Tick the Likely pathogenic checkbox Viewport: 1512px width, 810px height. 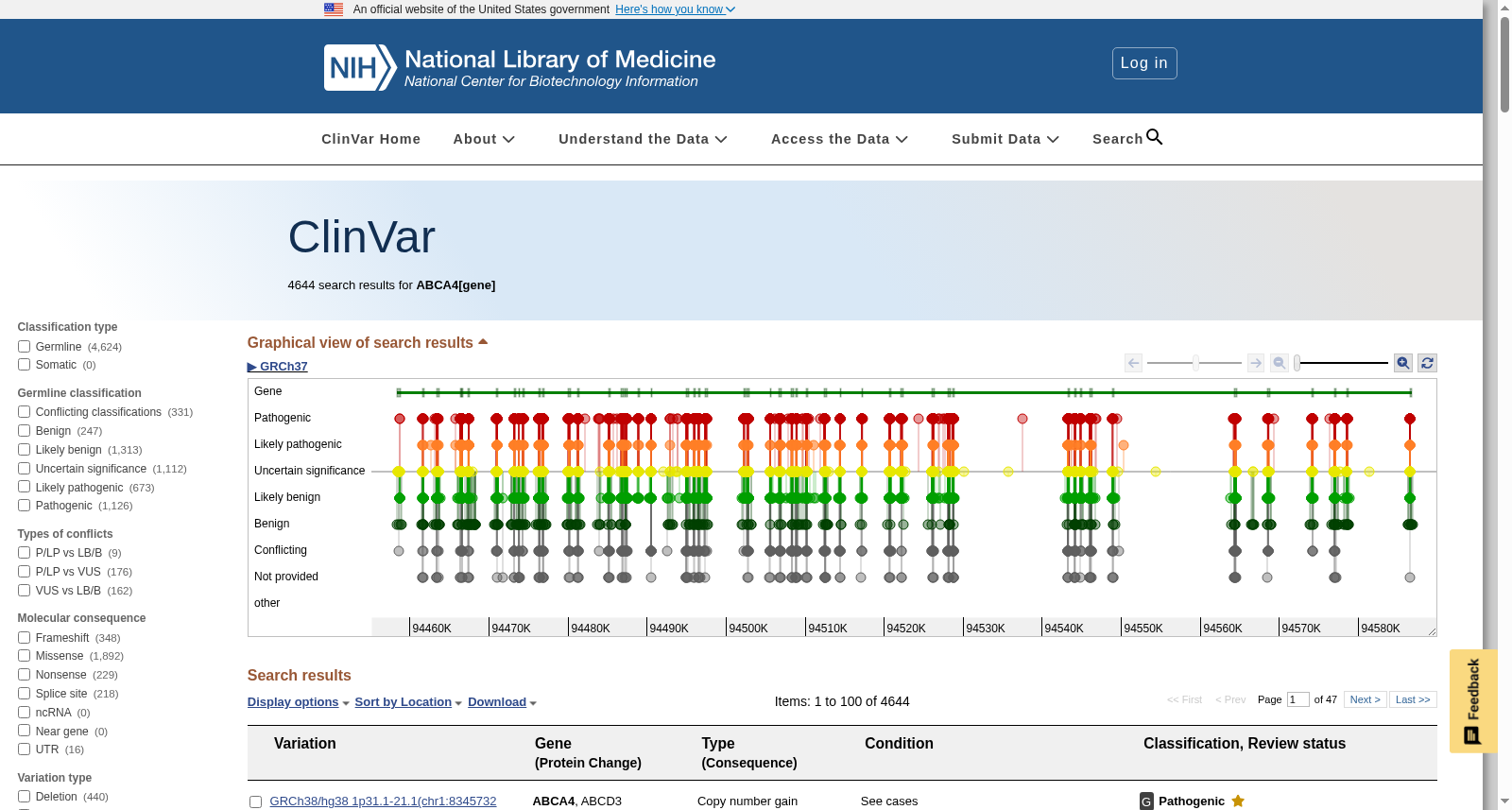(x=25, y=488)
